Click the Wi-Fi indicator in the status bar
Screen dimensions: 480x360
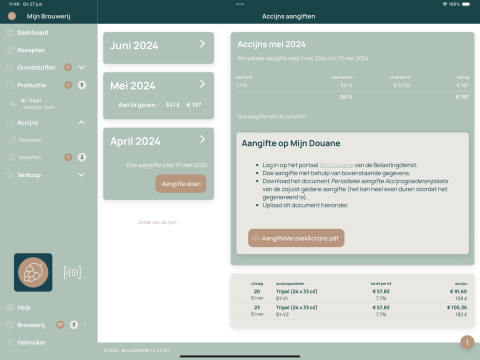(x=445, y=4)
